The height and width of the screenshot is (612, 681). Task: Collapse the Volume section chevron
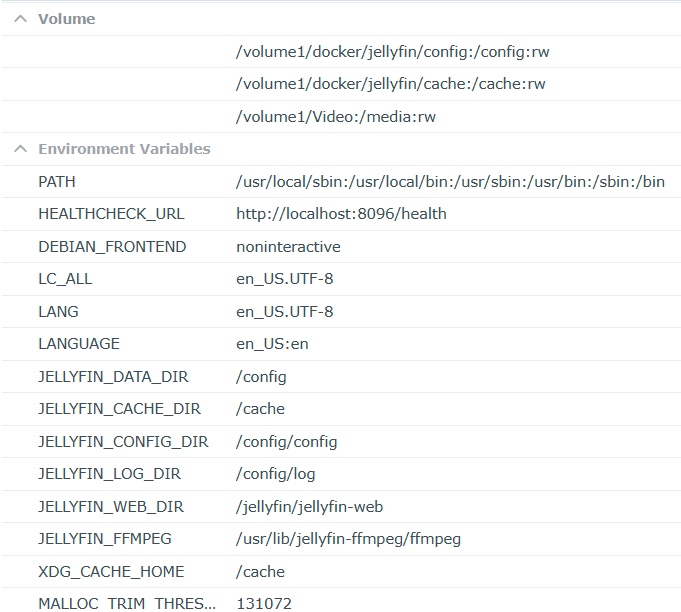tap(20, 19)
